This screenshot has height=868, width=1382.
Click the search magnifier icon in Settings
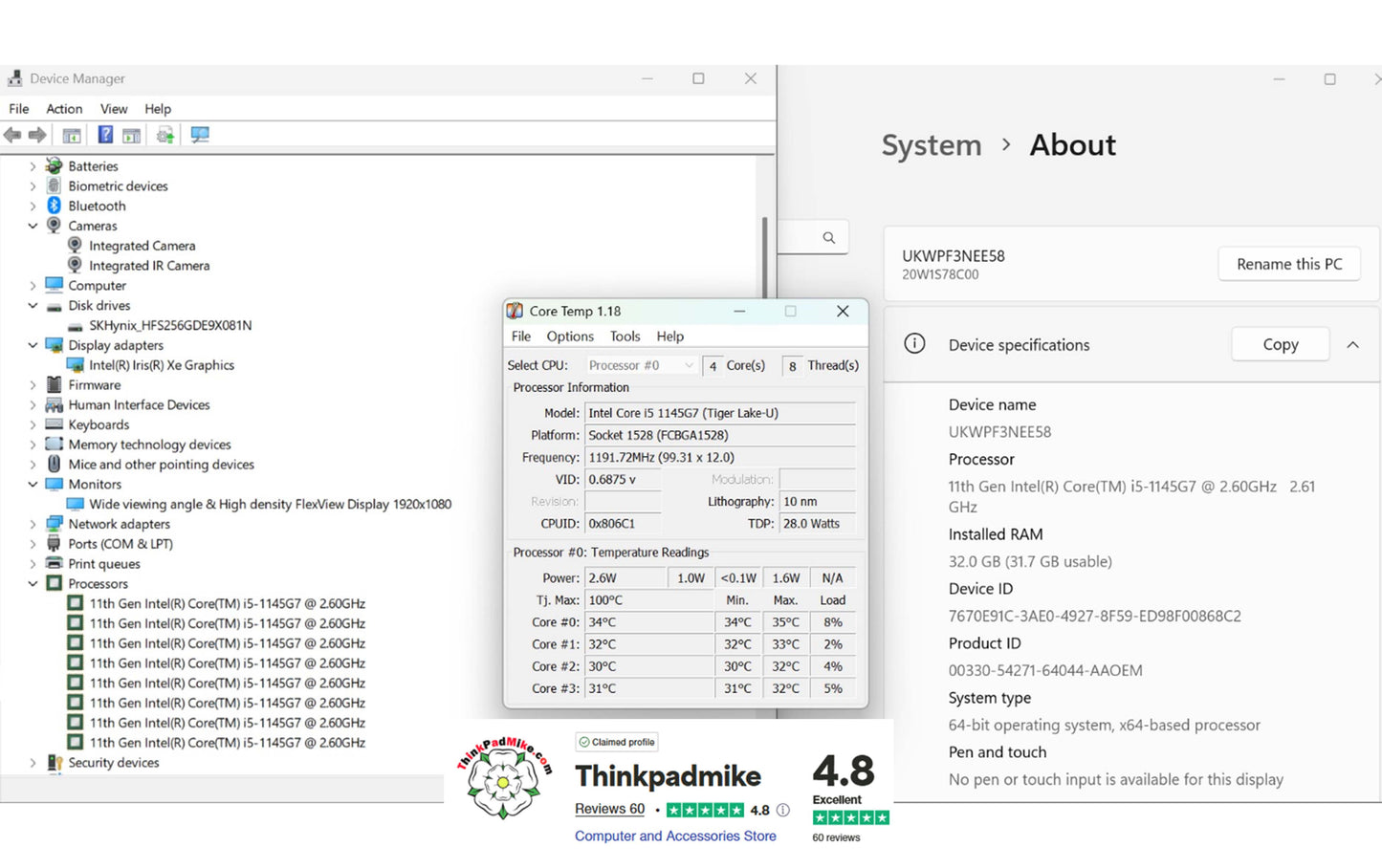(829, 238)
